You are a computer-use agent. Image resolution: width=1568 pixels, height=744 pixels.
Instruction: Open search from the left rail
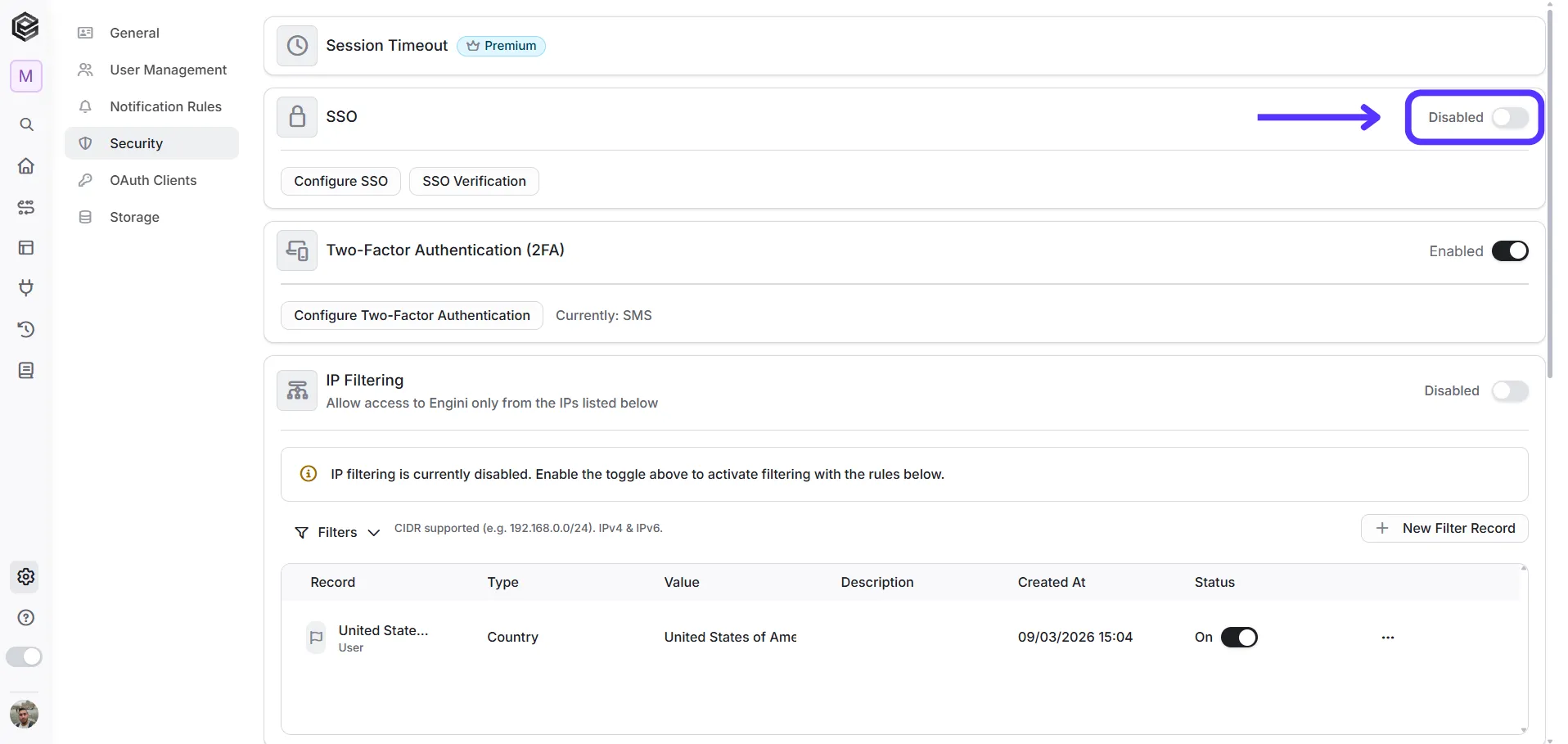(26, 124)
